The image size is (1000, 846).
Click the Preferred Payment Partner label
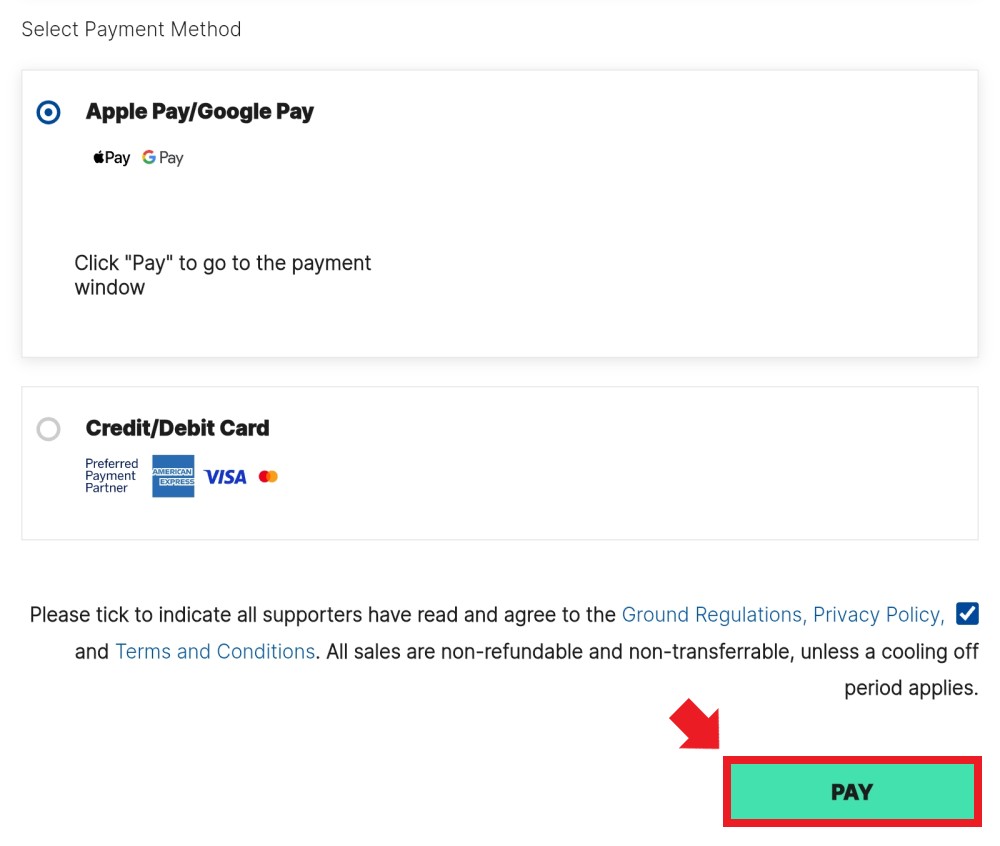click(x=112, y=476)
